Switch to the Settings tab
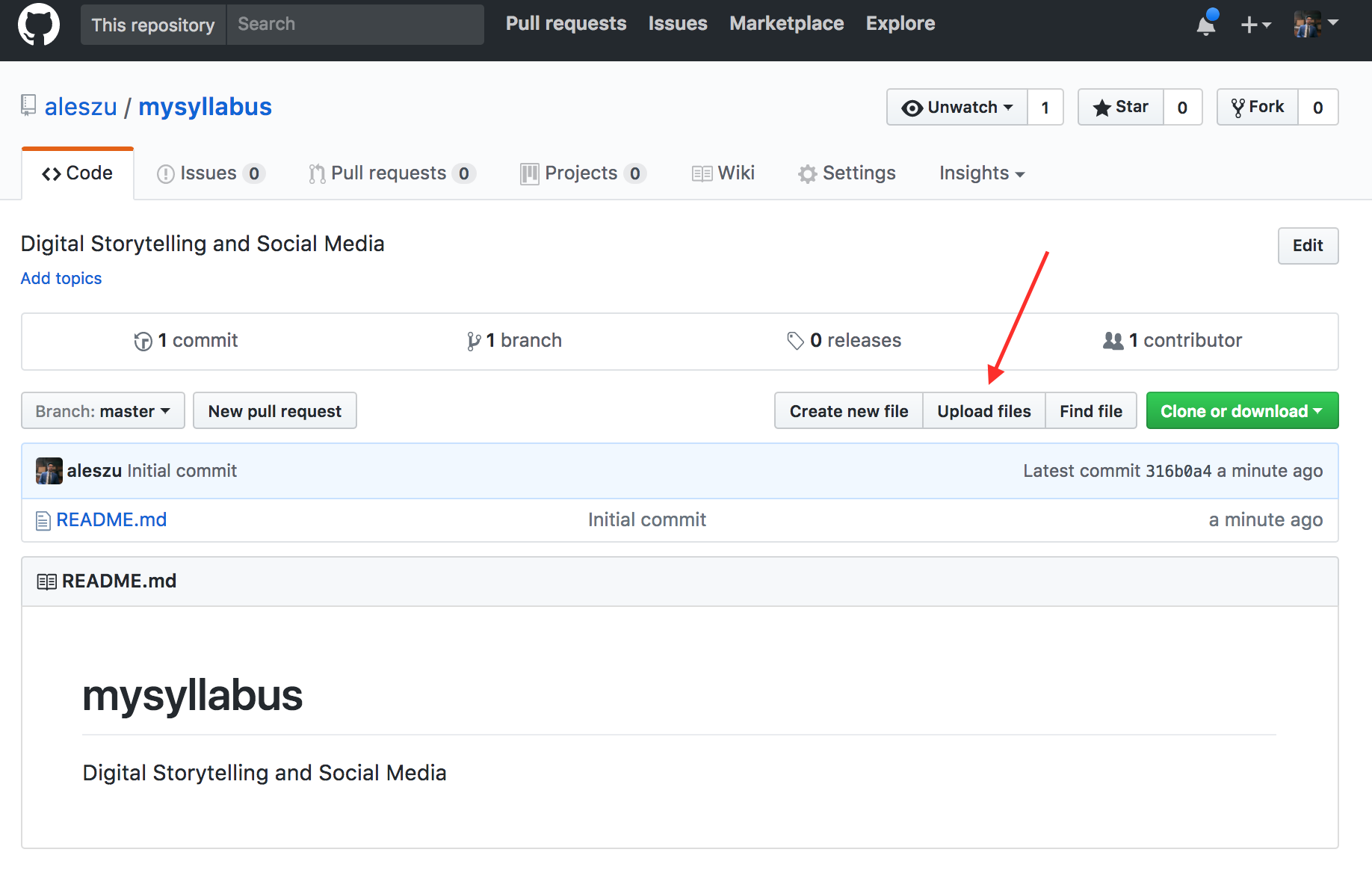This screenshot has width=1372, height=876. click(x=847, y=173)
